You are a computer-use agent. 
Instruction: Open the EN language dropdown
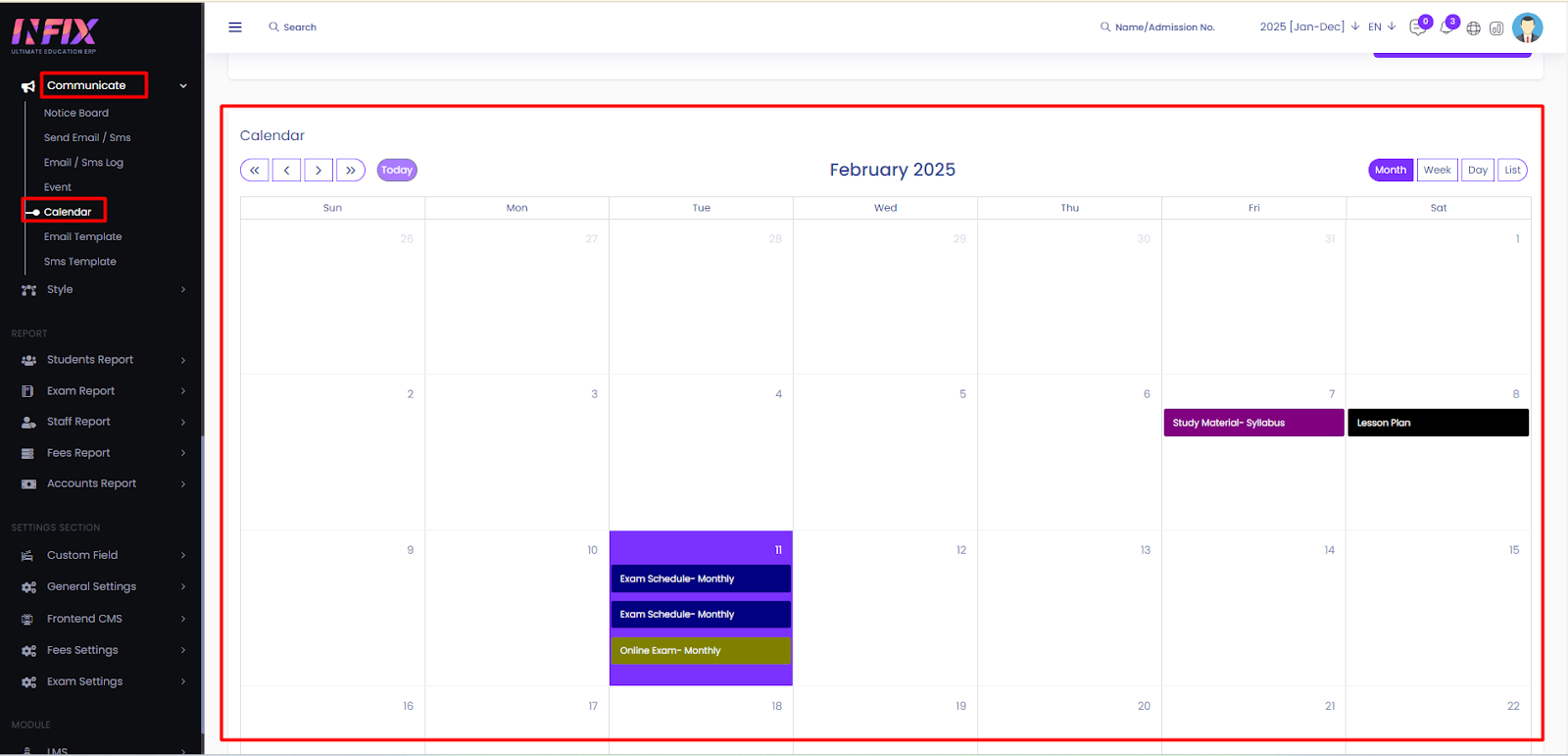[x=1382, y=26]
